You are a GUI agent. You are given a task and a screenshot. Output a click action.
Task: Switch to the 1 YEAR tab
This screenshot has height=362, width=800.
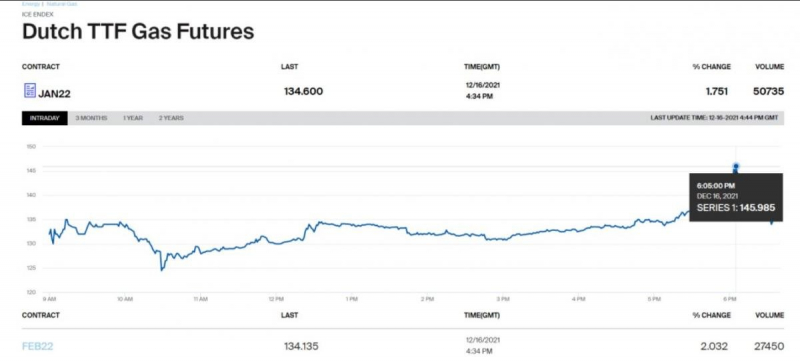(x=133, y=118)
